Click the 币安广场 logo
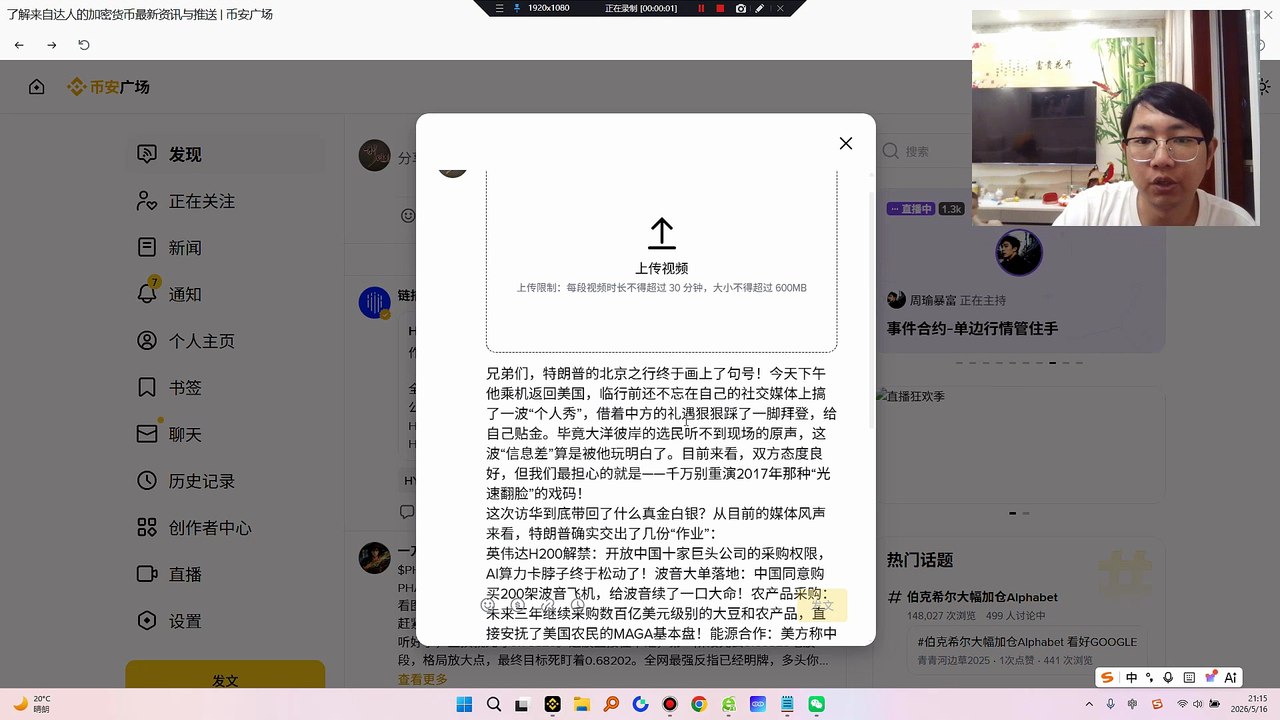The height and width of the screenshot is (720, 1280). tap(108, 87)
